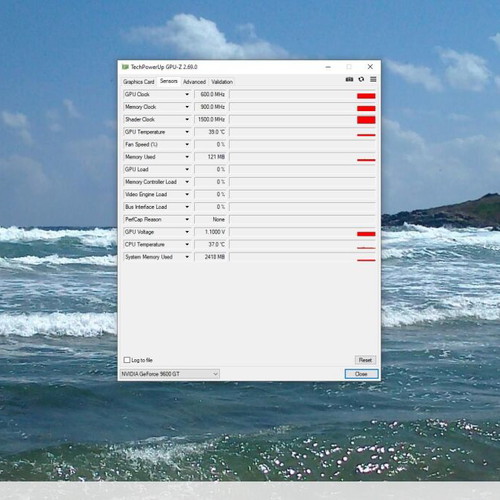500x500 pixels.
Task: Click the Close button
Action: point(361,374)
